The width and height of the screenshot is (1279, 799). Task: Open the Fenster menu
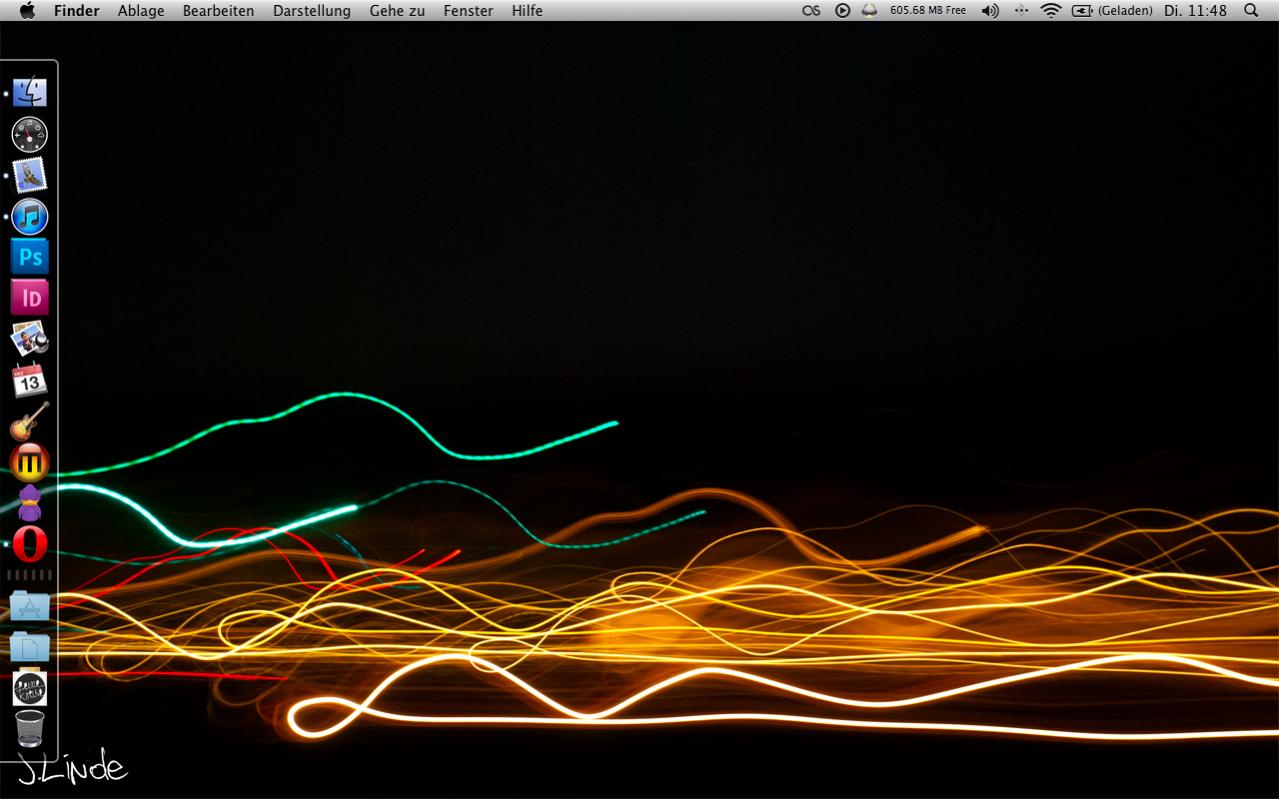point(468,11)
